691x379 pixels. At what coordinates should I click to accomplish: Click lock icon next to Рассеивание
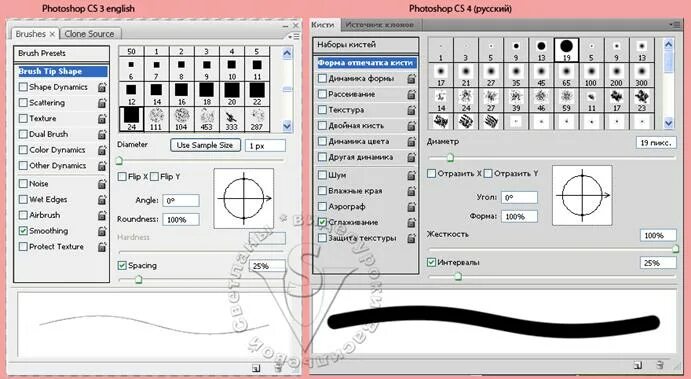click(411, 94)
